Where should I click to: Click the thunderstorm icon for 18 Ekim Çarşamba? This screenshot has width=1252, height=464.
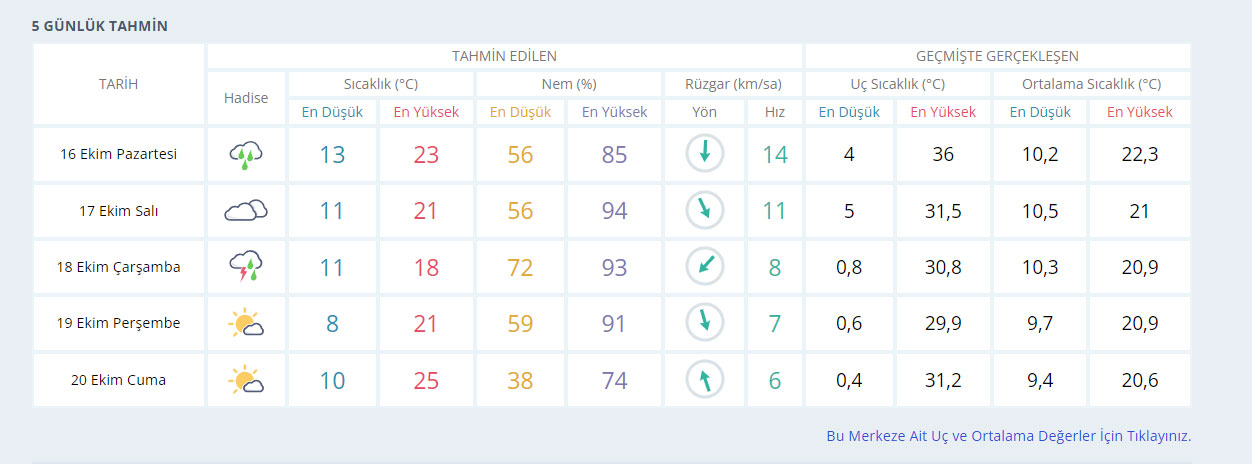[246, 267]
